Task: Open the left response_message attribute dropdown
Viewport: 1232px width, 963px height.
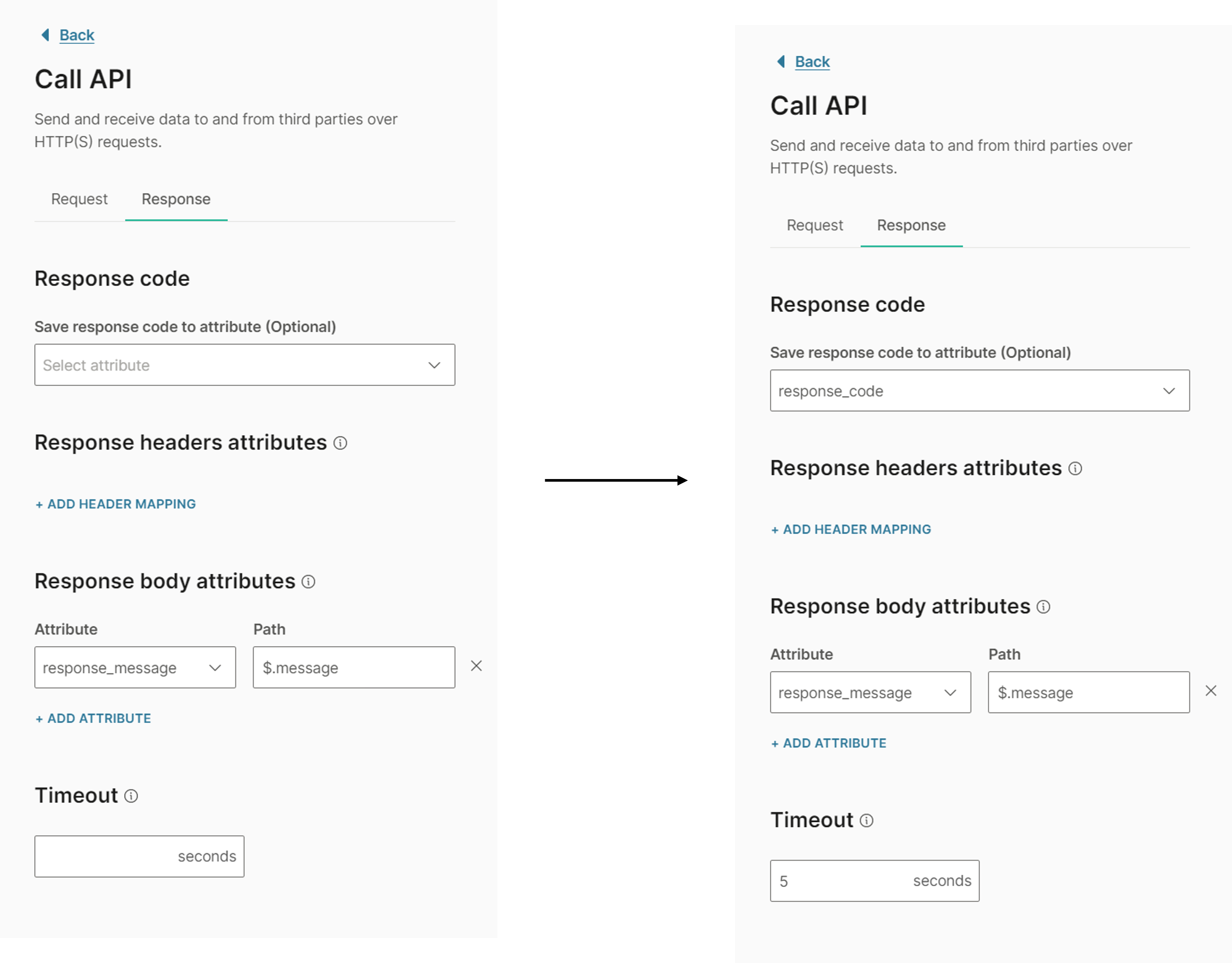Action: tap(135, 667)
